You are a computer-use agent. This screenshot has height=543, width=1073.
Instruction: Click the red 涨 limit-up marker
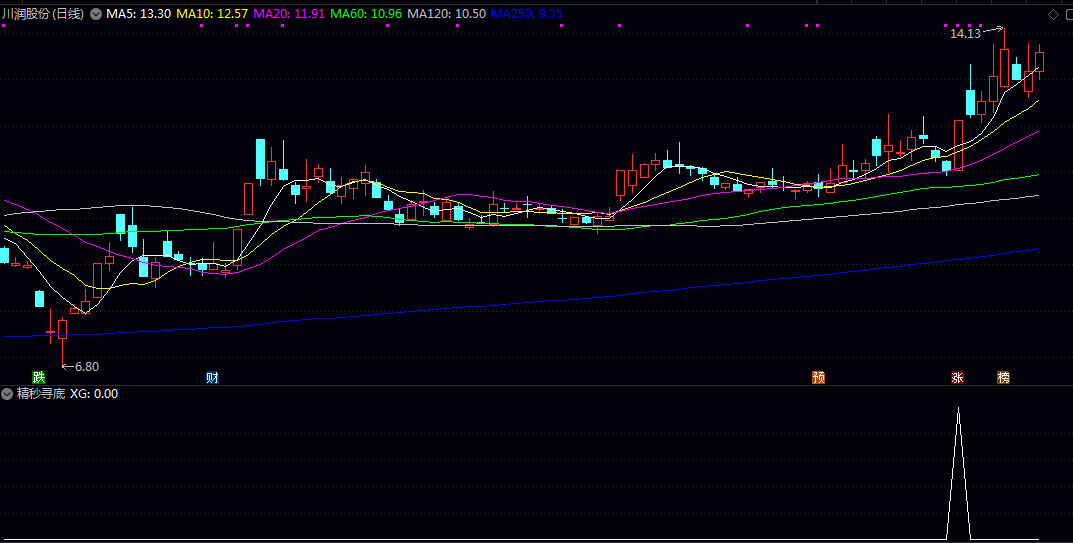pyautogui.click(x=957, y=377)
